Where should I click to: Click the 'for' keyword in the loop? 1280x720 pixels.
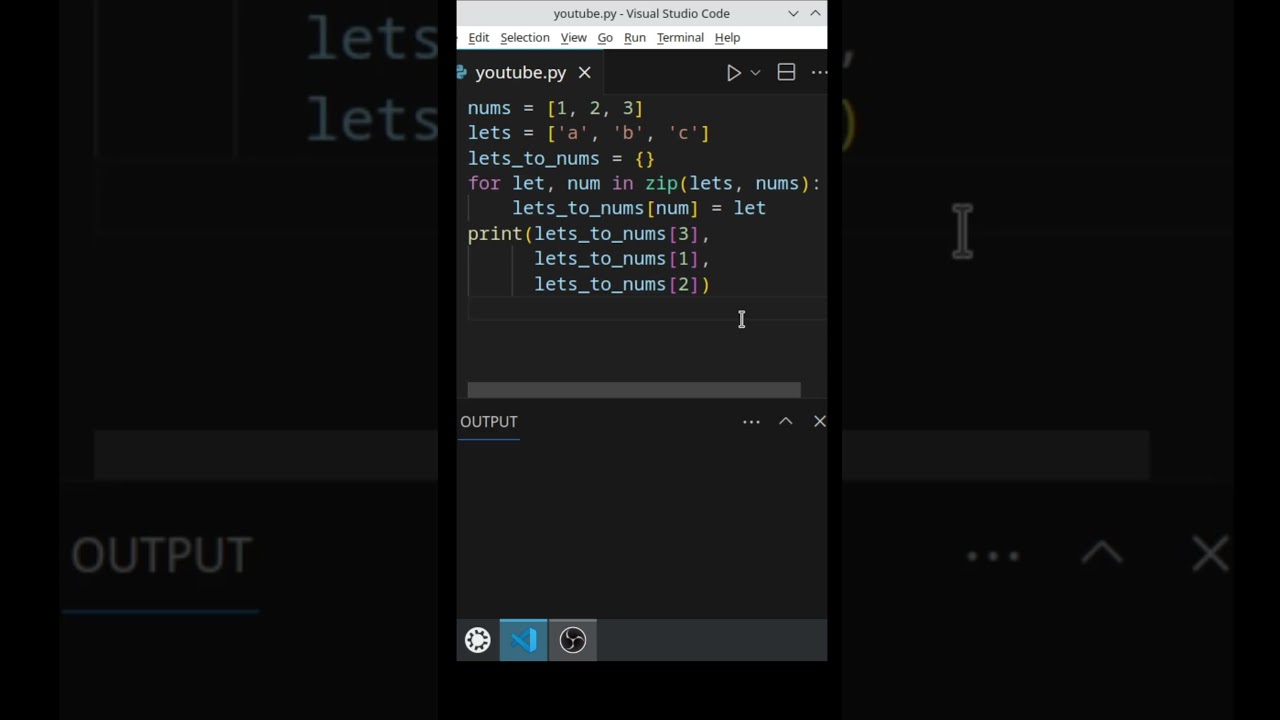[484, 183]
